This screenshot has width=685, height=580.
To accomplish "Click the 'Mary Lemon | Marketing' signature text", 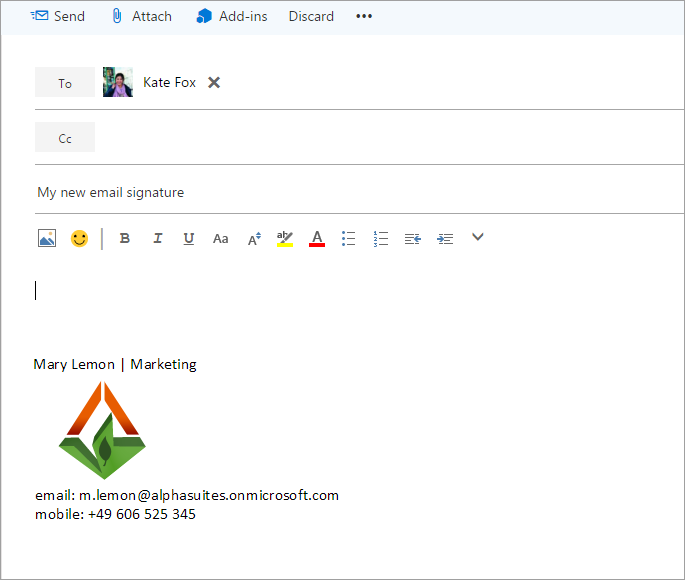I will click(x=115, y=364).
